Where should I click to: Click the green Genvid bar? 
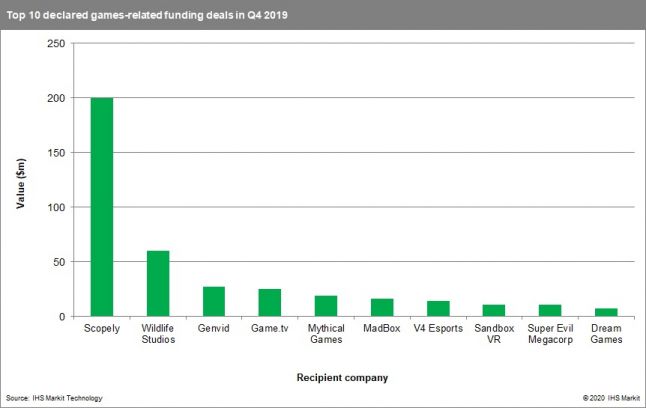point(214,302)
